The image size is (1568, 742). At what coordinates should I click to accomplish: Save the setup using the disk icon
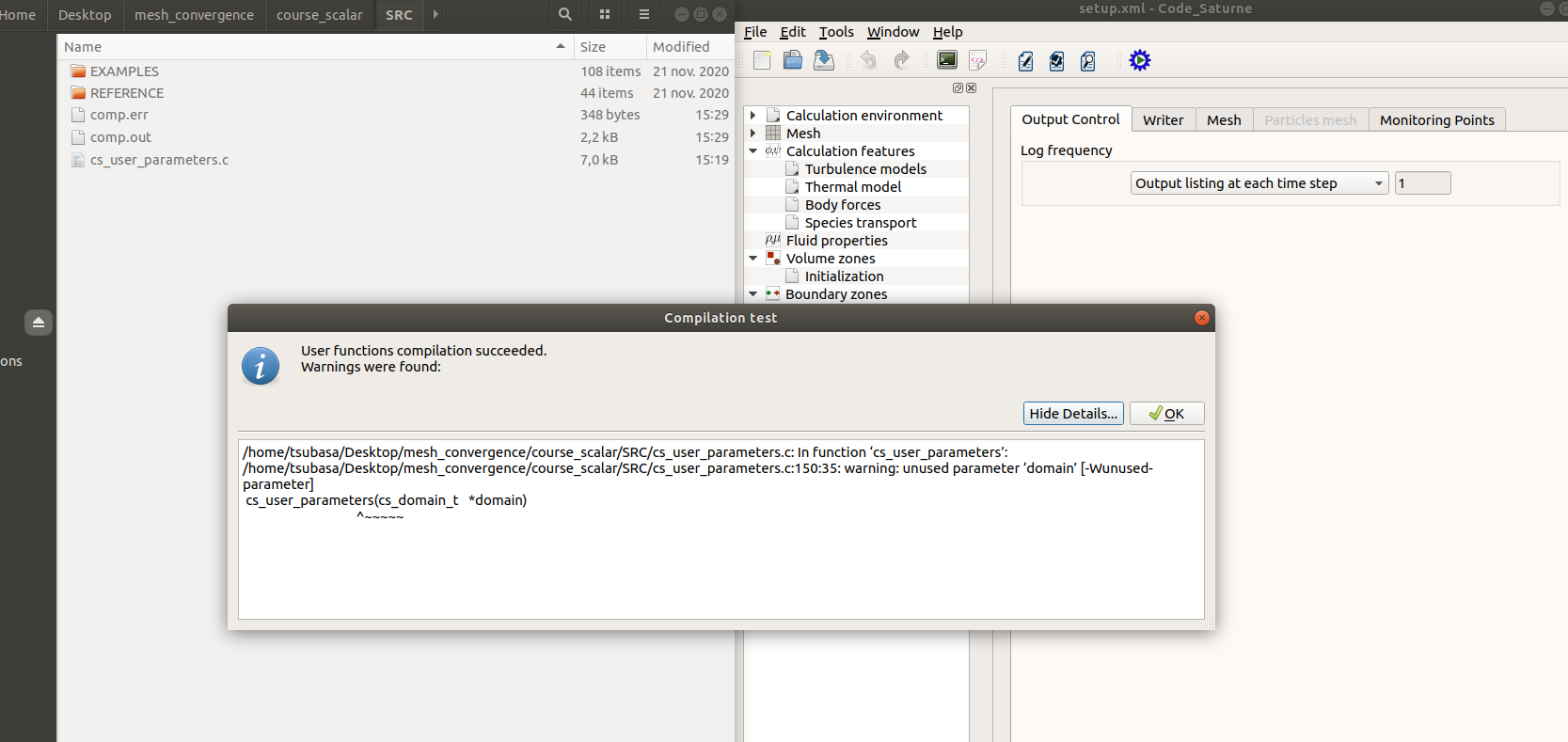pyautogui.click(x=824, y=61)
